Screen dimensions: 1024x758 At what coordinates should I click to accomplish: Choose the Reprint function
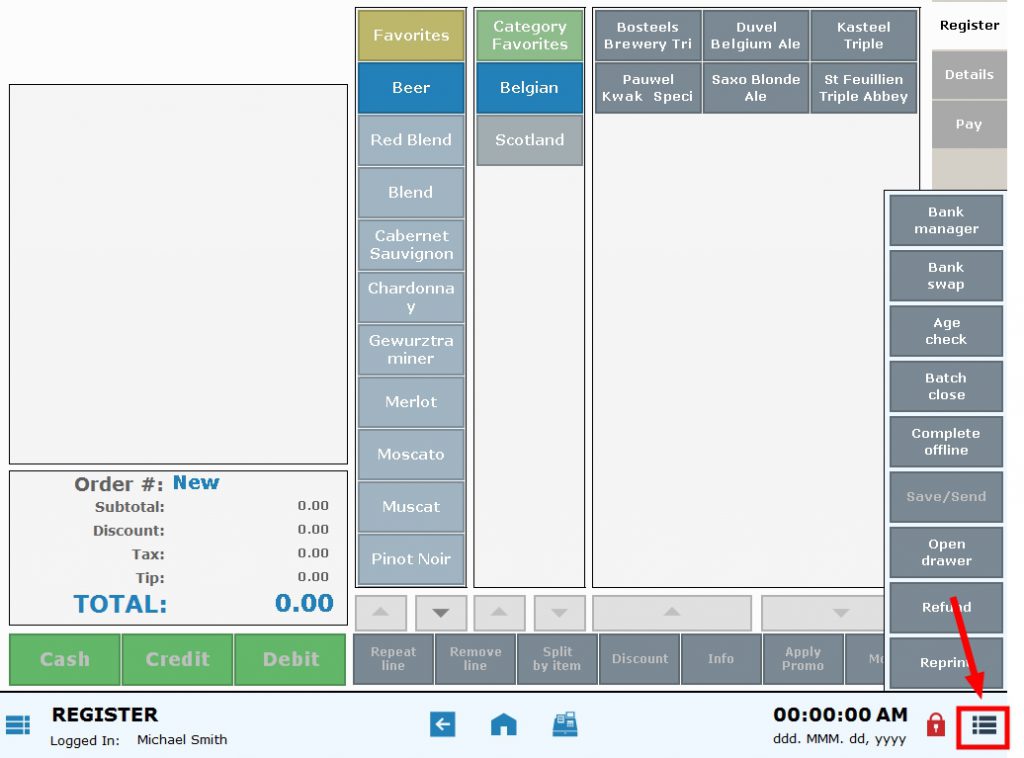pyautogui.click(x=946, y=662)
